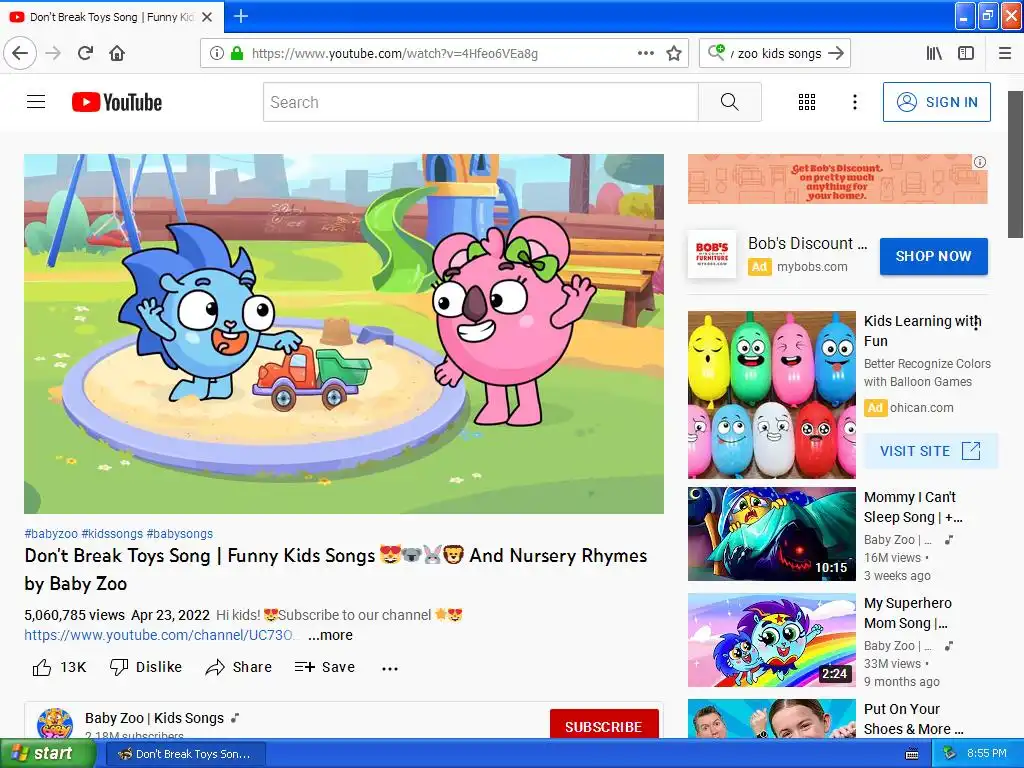Save the video to a playlist
Image resolution: width=1024 pixels, height=768 pixels.
coord(325,667)
